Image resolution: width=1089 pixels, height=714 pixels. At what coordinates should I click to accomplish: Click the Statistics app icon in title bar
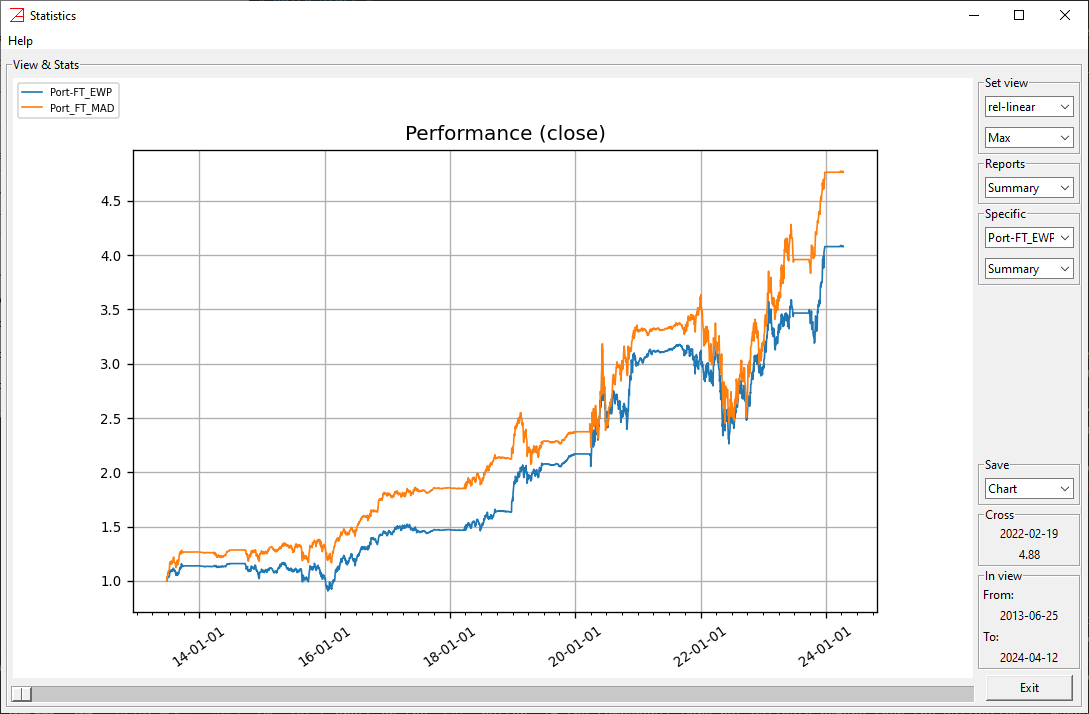coord(17,15)
